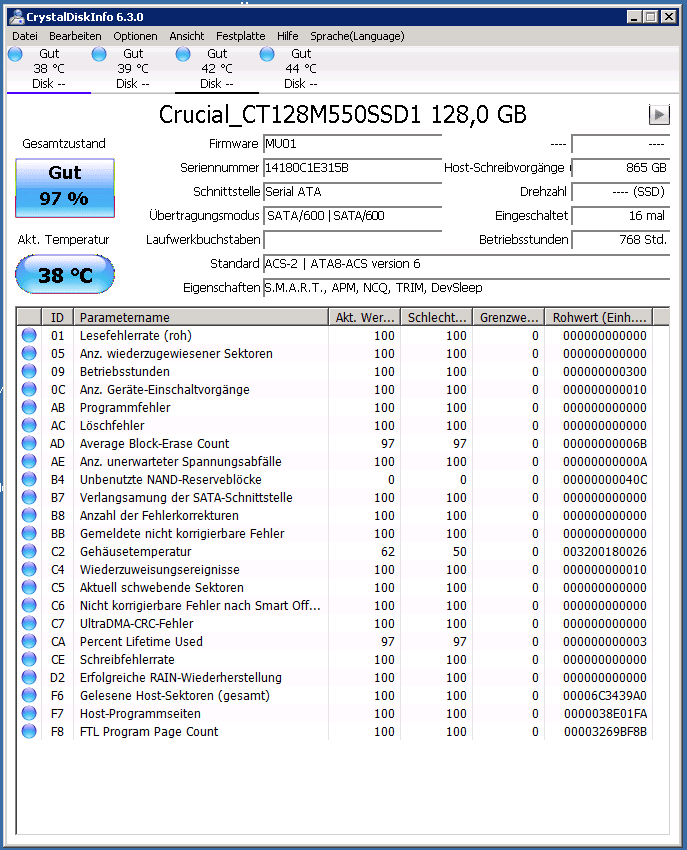This screenshot has width=687, height=850.
Task: Click the Parametername column header
Action: (201, 317)
